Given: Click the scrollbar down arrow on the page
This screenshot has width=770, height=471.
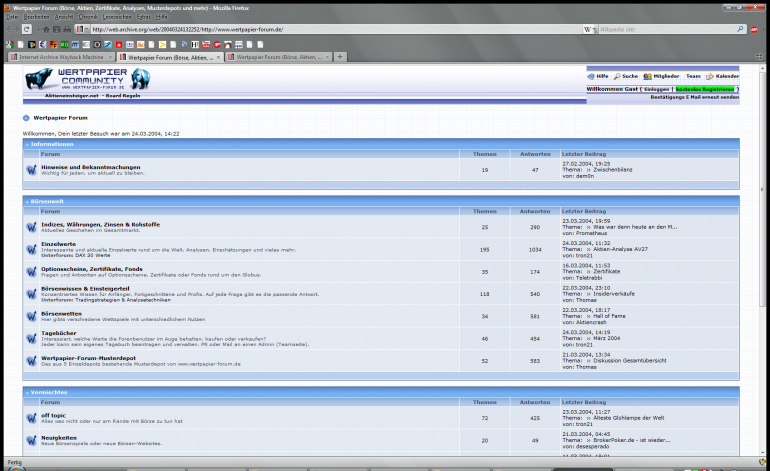Looking at the screenshot, I should [762, 453].
